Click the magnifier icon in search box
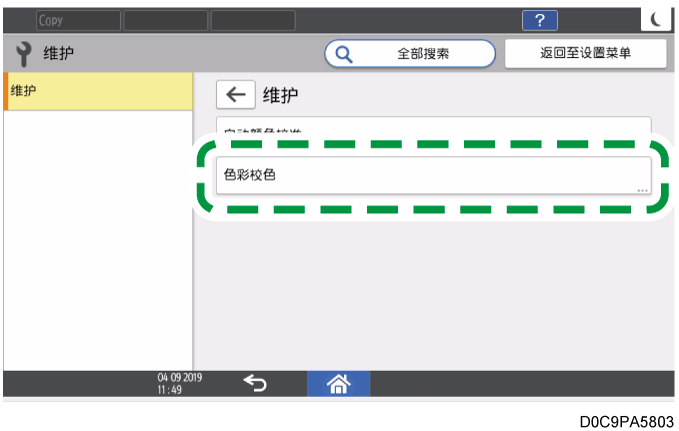This screenshot has height=431, width=679. click(x=343, y=53)
